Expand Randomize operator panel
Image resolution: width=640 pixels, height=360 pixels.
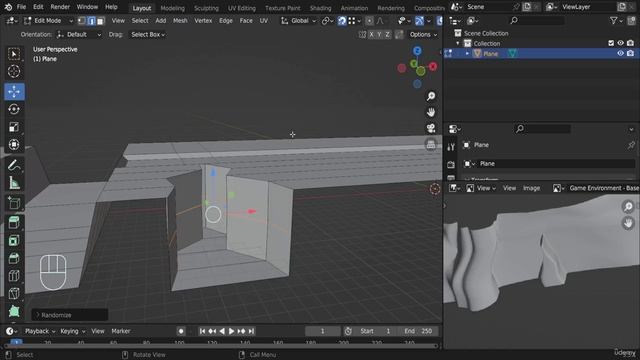70,315
